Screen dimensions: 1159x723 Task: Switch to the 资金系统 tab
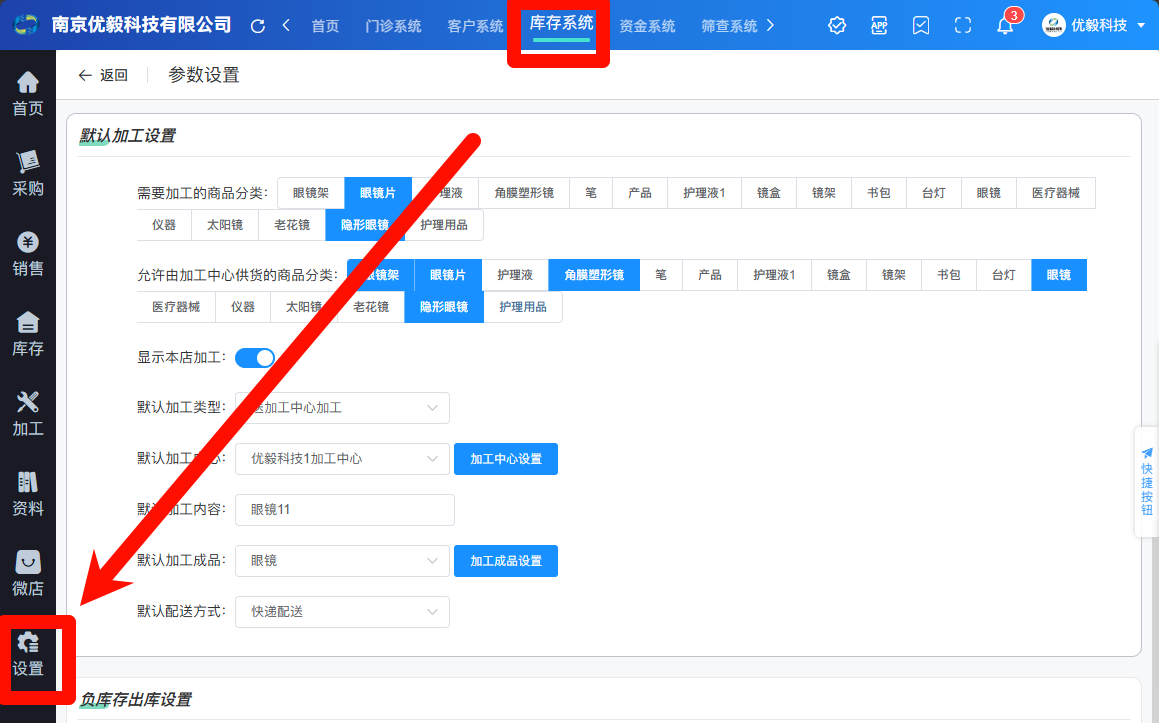[647, 26]
